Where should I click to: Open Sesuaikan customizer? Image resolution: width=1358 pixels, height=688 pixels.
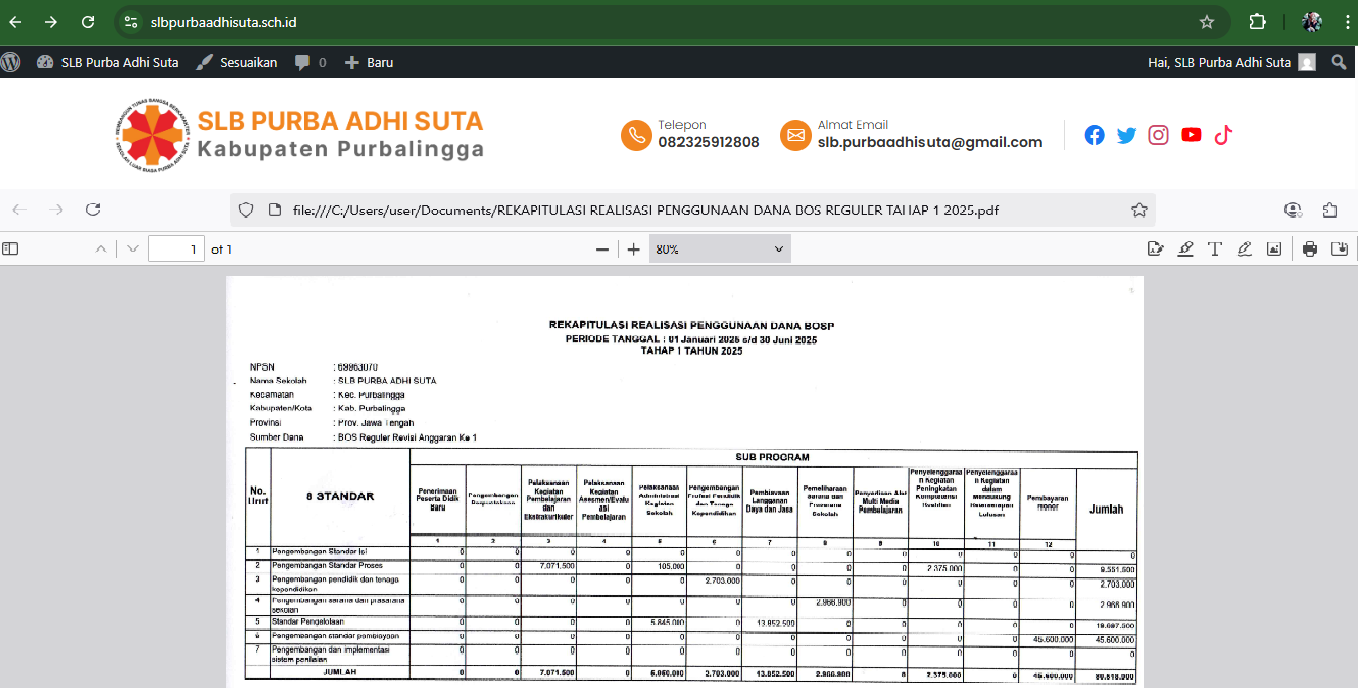(x=237, y=62)
